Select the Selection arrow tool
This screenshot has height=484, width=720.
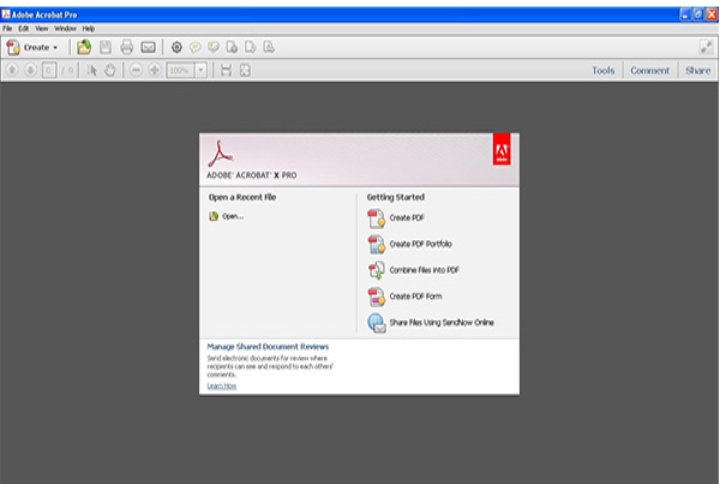click(92, 70)
